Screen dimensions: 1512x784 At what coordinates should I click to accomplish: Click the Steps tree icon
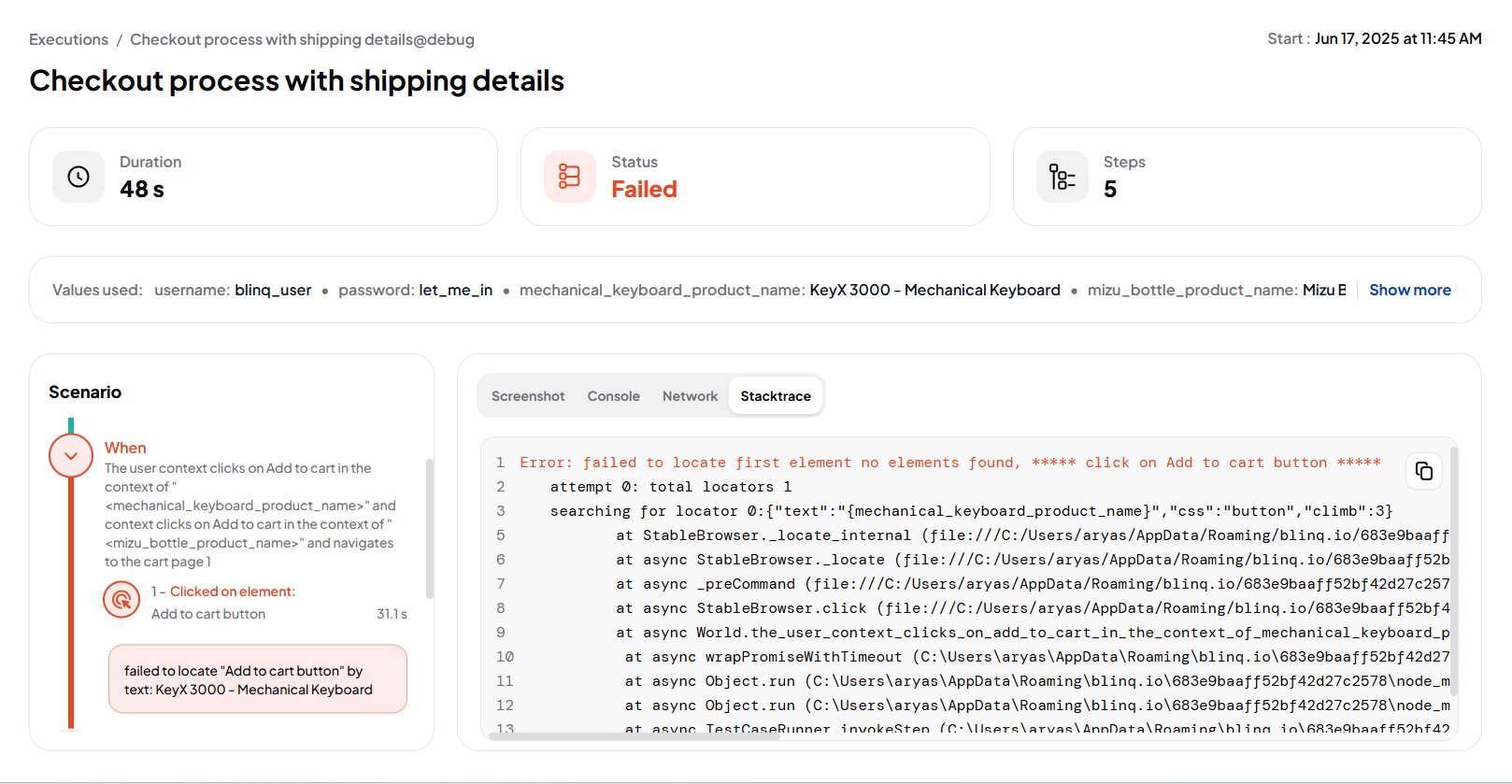[x=1062, y=177]
